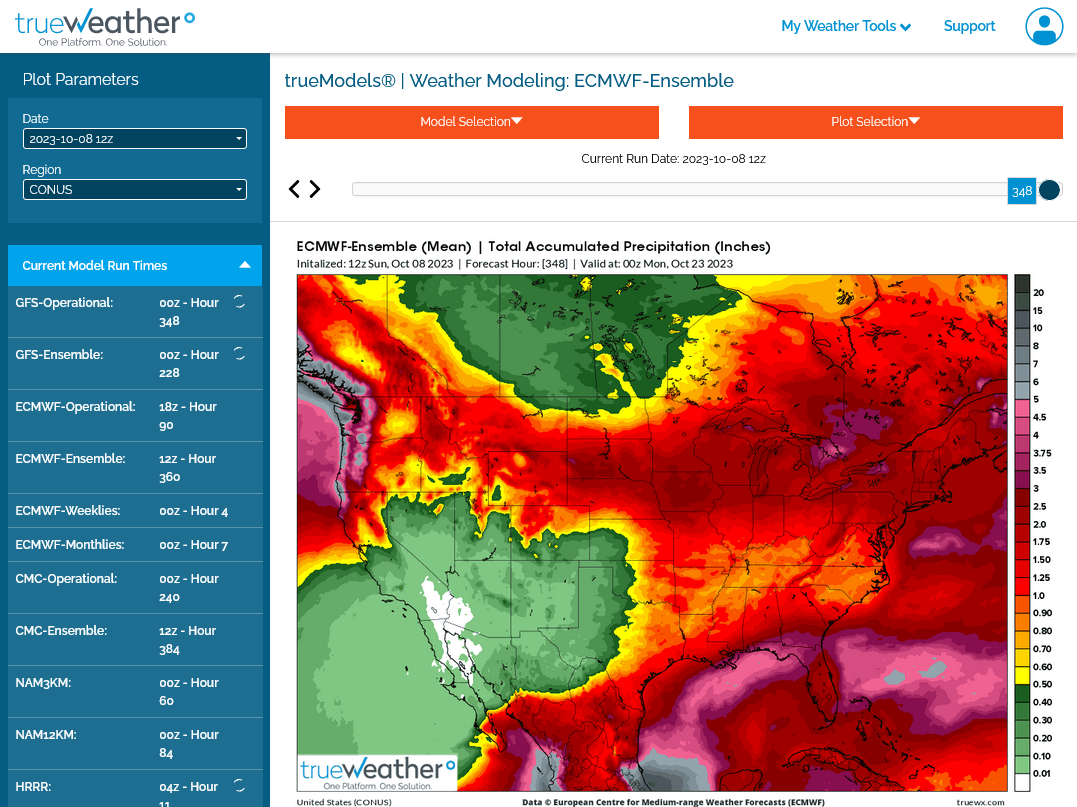
Task: Click 00z - Hour 60 run time
Action: (189, 692)
